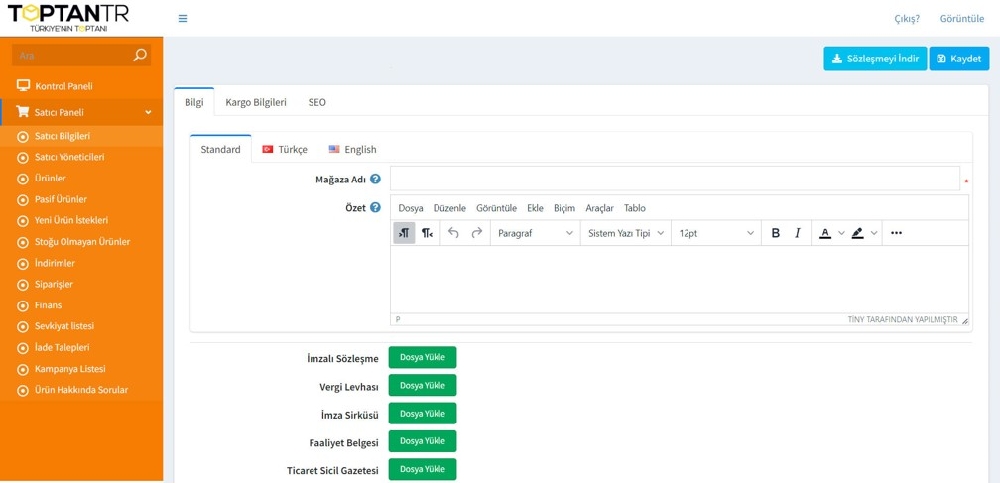Image resolution: width=1000 pixels, height=483 pixels.
Task: Open the hamburger sidebar menu icon
Action: (x=183, y=19)
